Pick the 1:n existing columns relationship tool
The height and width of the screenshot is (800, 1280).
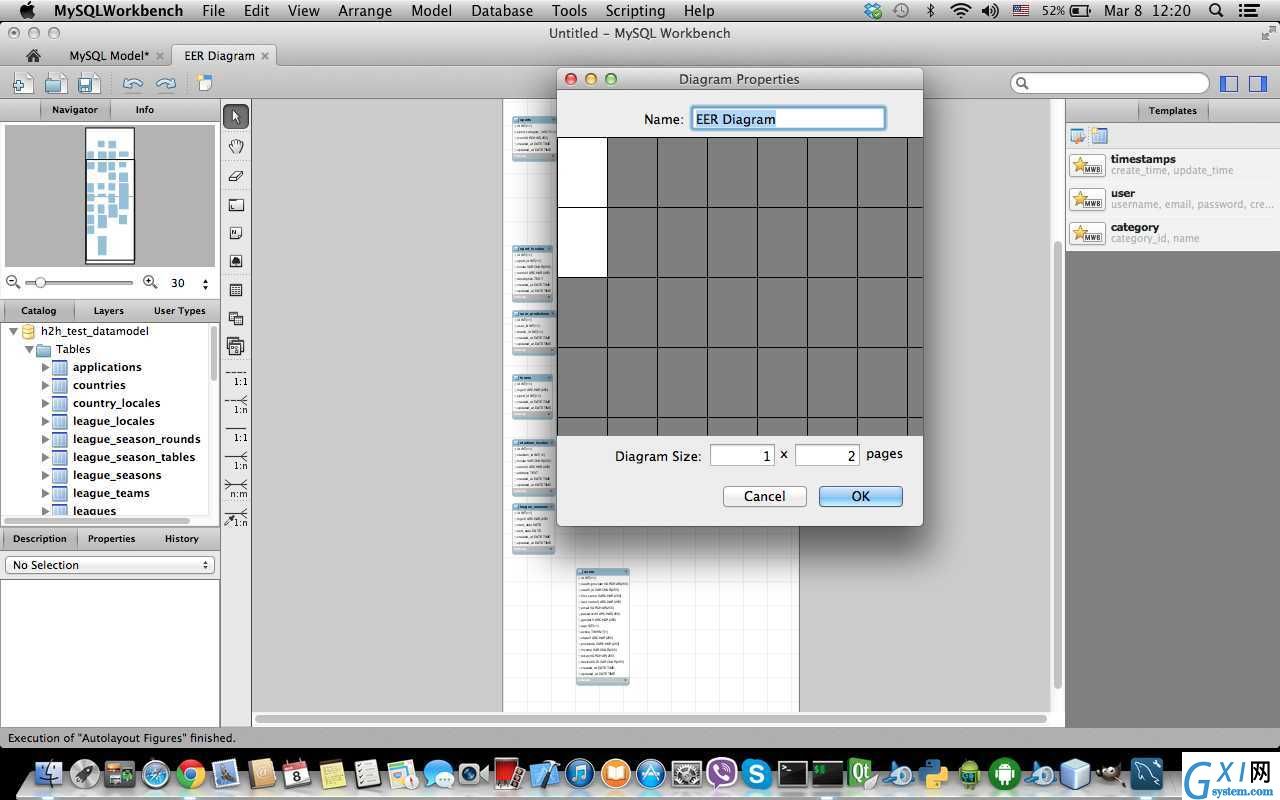coord(237,517)
